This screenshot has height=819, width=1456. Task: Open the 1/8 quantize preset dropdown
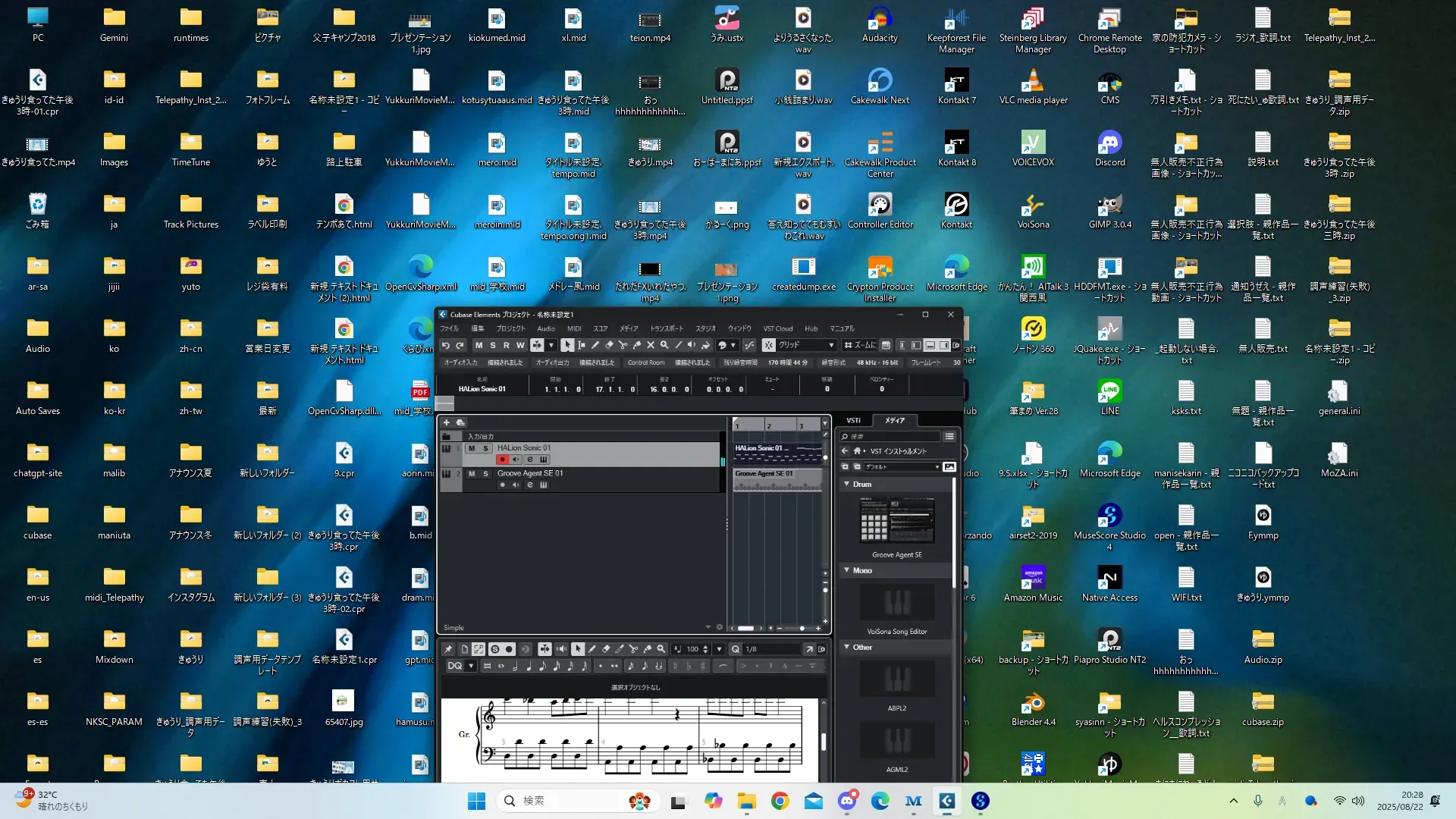pyautogui.click(x=771, y=649)
